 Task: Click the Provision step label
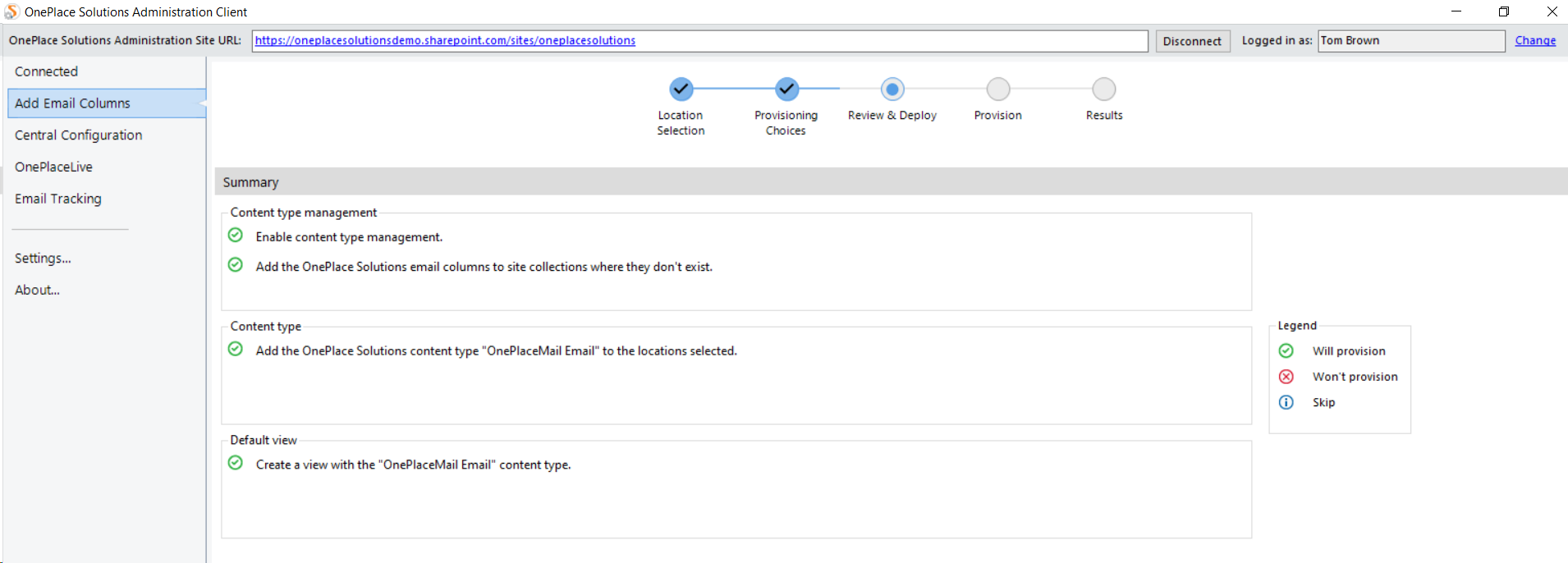[998, 116]
